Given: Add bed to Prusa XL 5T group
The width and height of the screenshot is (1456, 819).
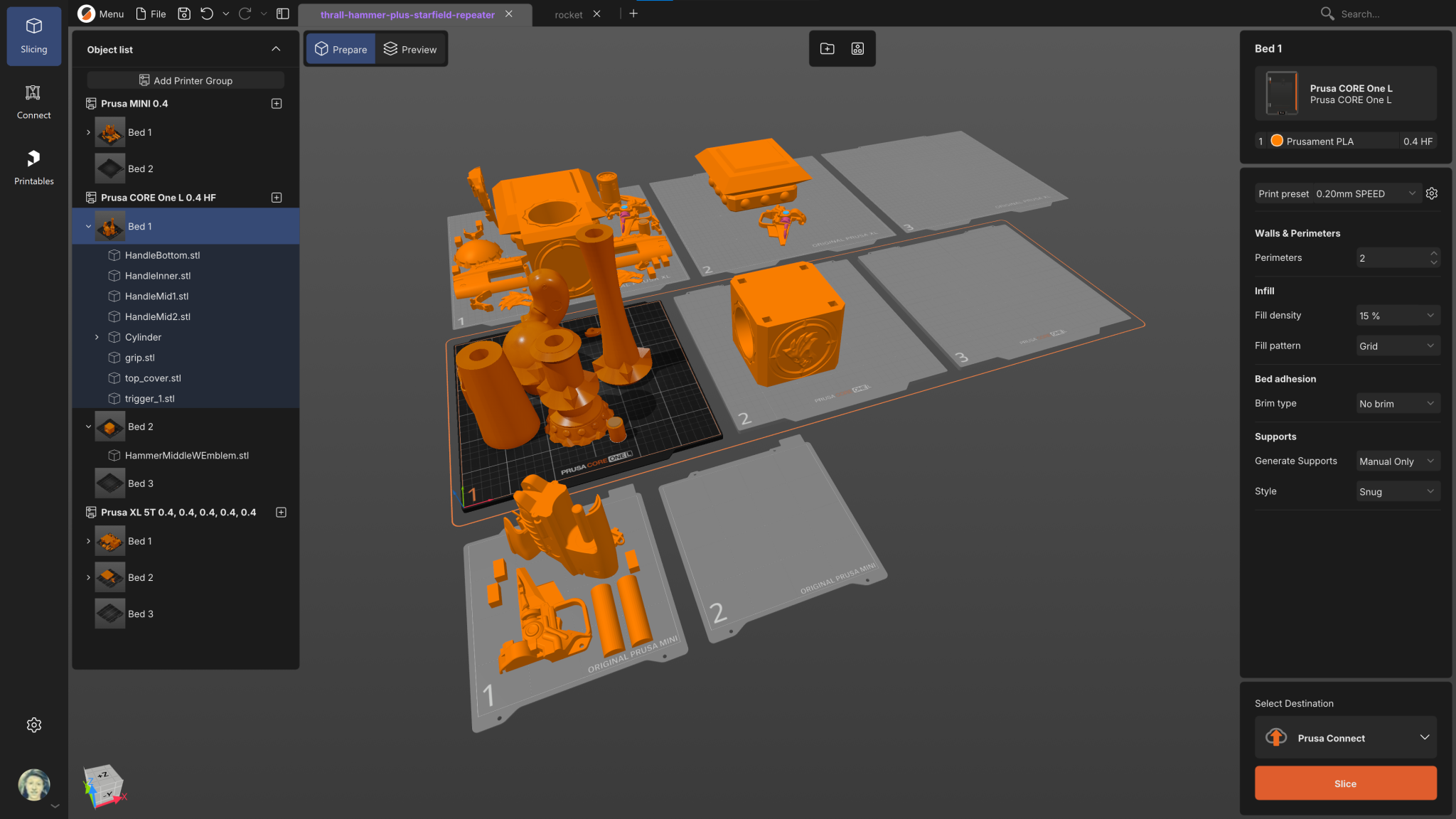Looking at the screenshot, I should [x=281, y=512].
